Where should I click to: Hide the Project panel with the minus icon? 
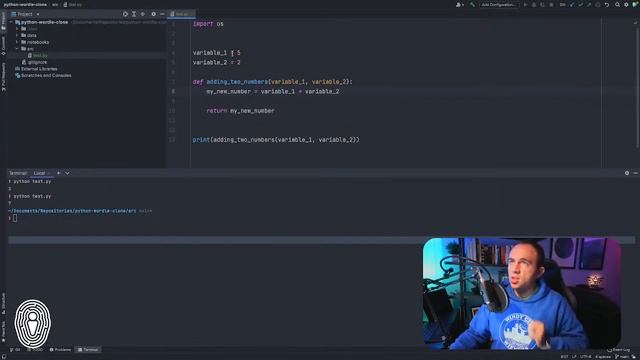162,14
